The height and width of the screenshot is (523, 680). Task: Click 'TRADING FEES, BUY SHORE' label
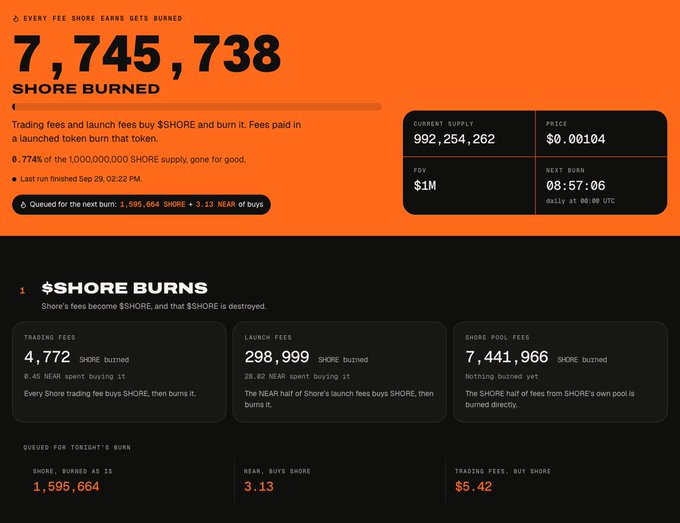point(503,471)
